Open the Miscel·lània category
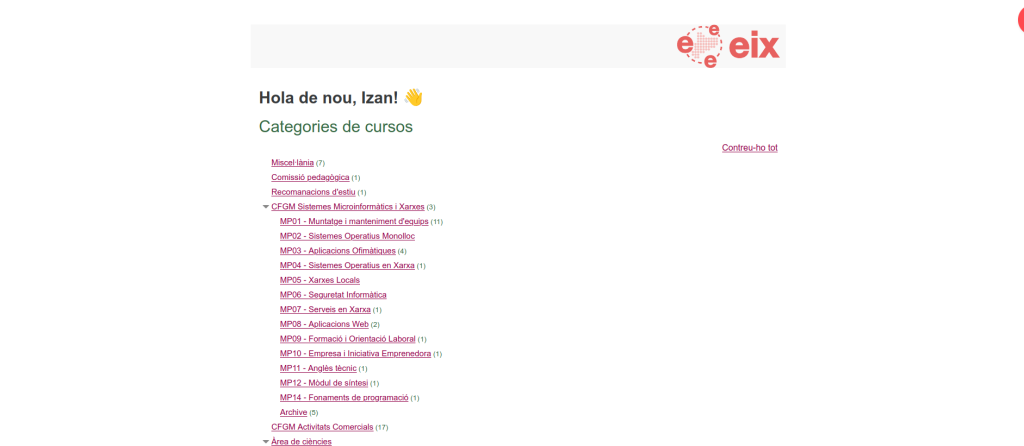Screen dimensions: 1024x446 coord(292,162)
